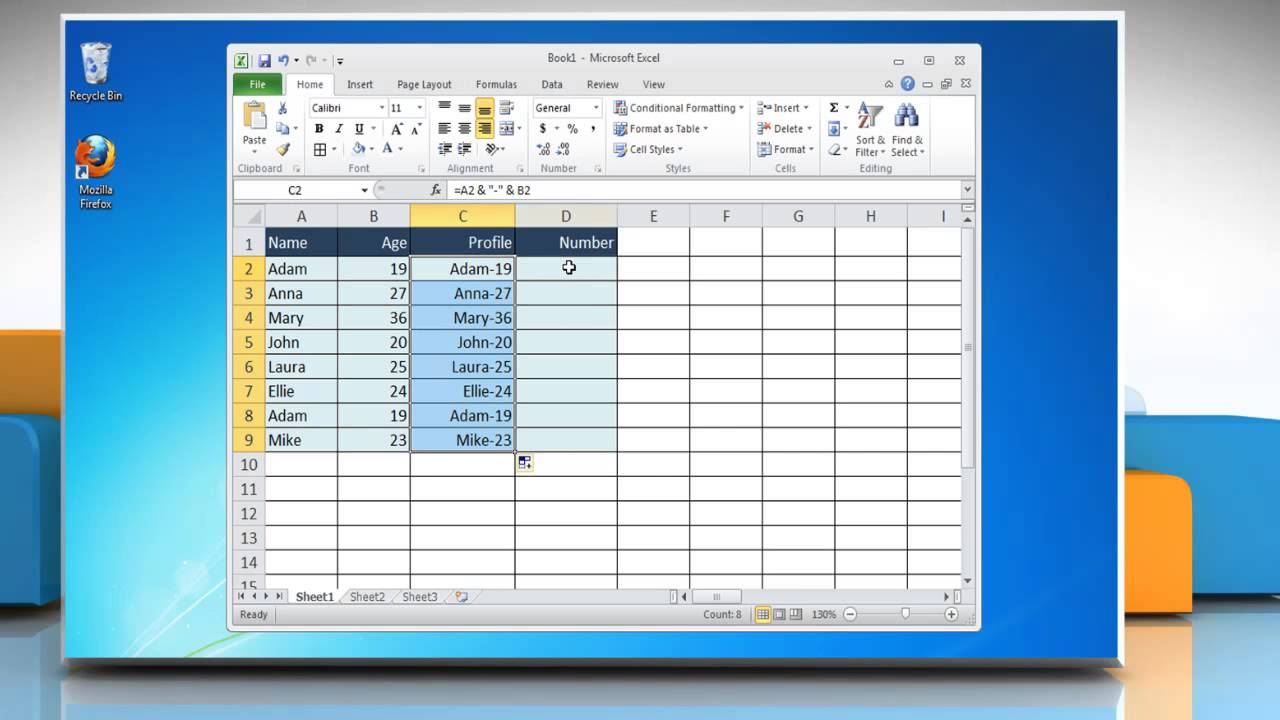Image resolution: width=1280 pixels, height=720 pixels.
Task: Open the File tab
Action: (x=258, y=84)
